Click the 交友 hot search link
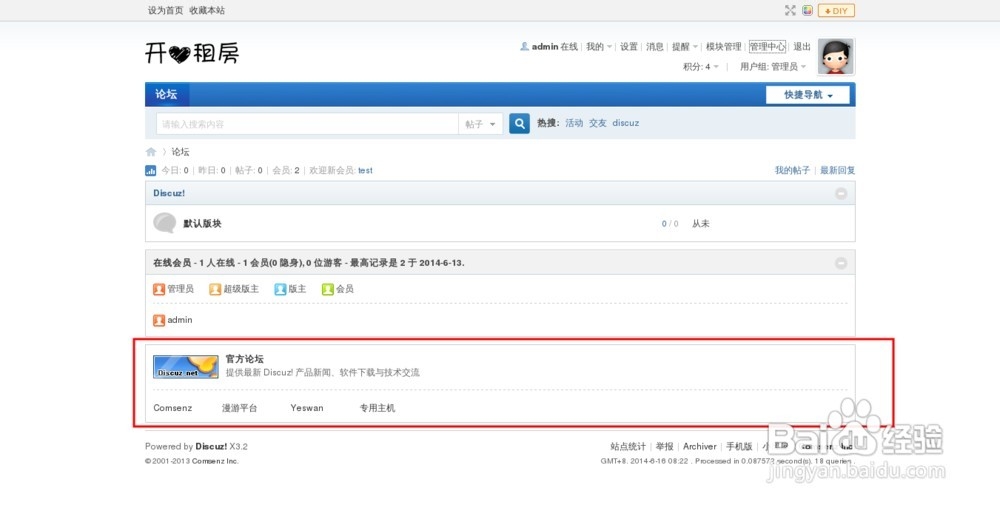Screen dimensions: 1000x505 [598, 123]
